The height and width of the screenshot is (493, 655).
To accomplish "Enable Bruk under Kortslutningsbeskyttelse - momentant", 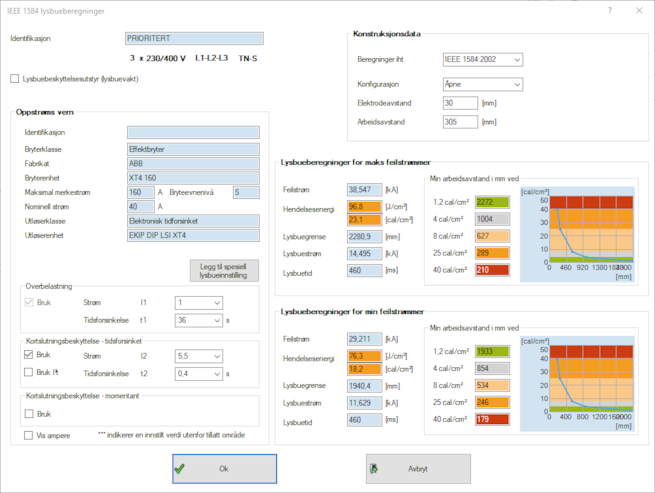I will [29, 413].
